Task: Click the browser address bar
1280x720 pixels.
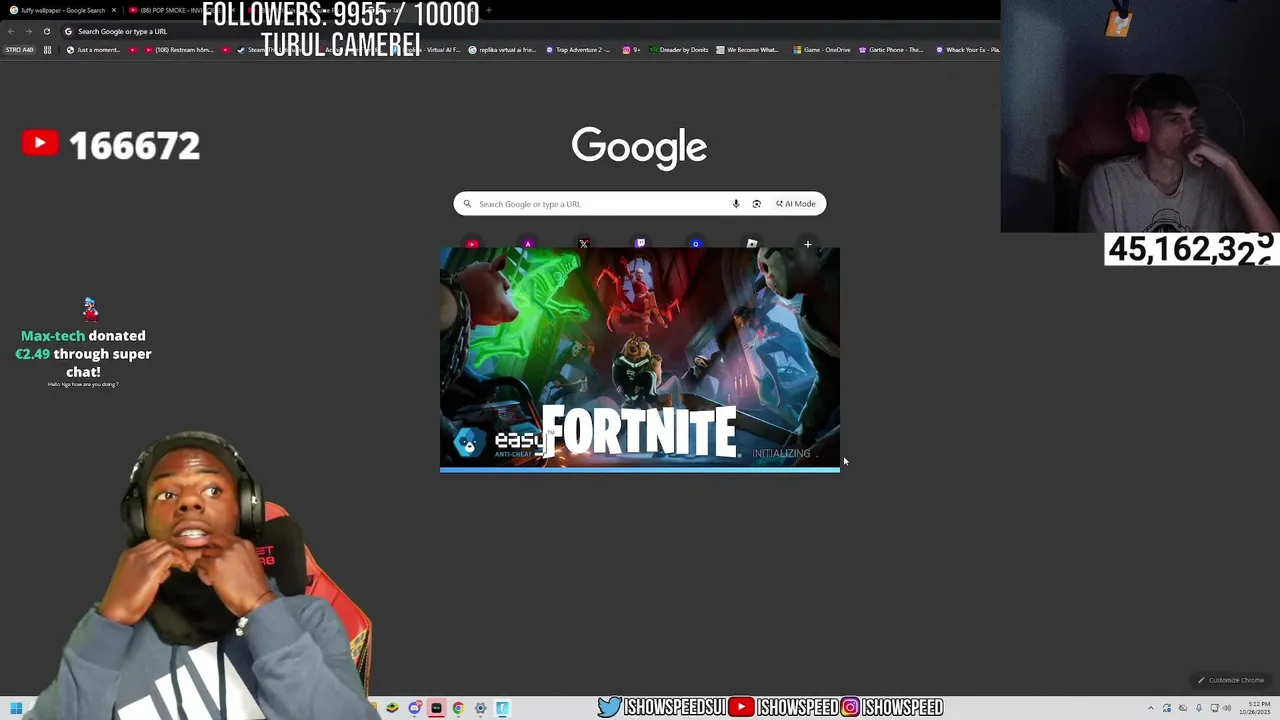Action: click(530, 31)
